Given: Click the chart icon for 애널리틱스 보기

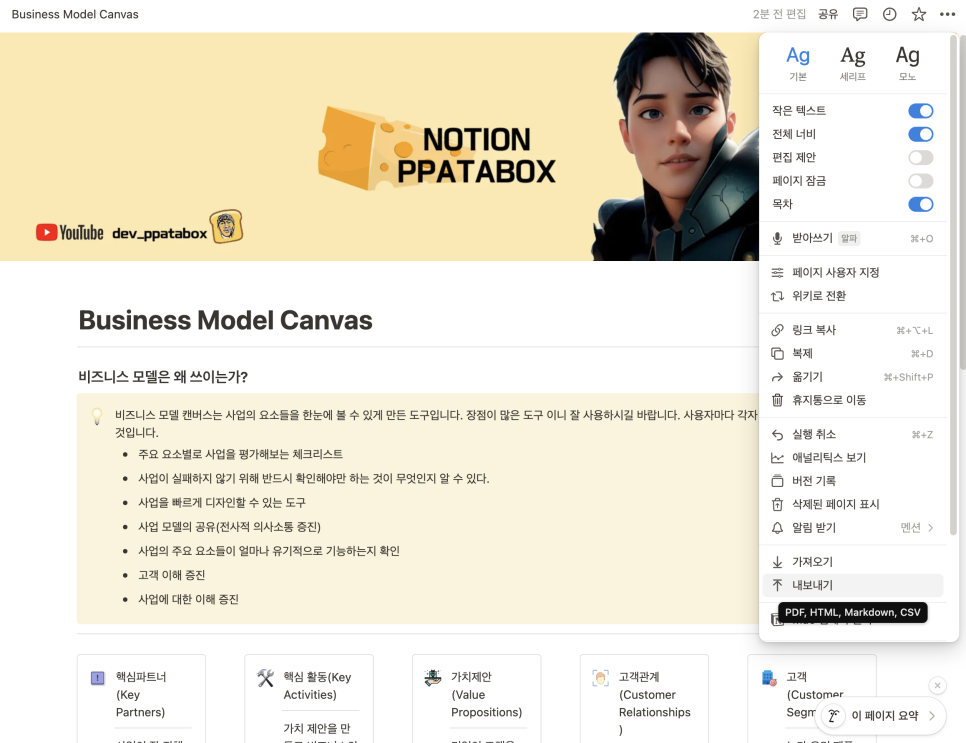Looking at the screenshot, I should (777, 458).
